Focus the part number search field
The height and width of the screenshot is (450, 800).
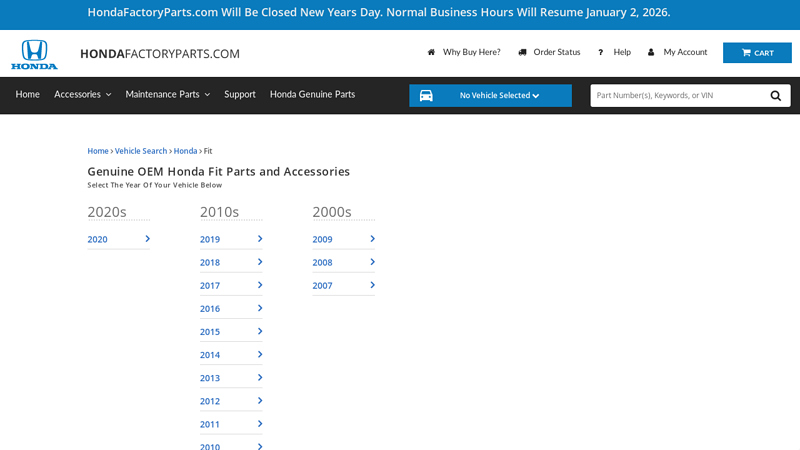click(x=675, y=96)
